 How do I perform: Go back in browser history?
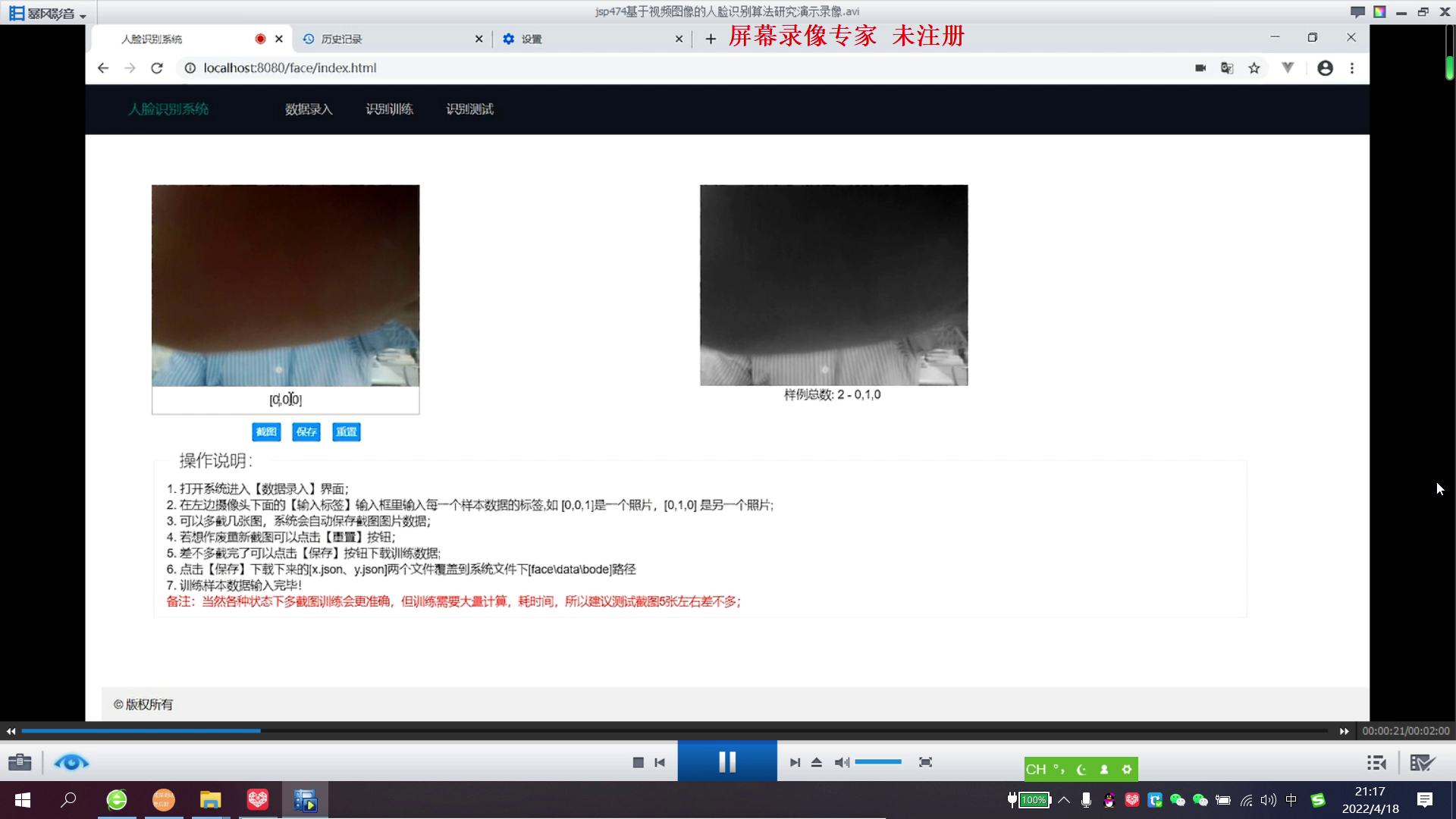[103, 68]
